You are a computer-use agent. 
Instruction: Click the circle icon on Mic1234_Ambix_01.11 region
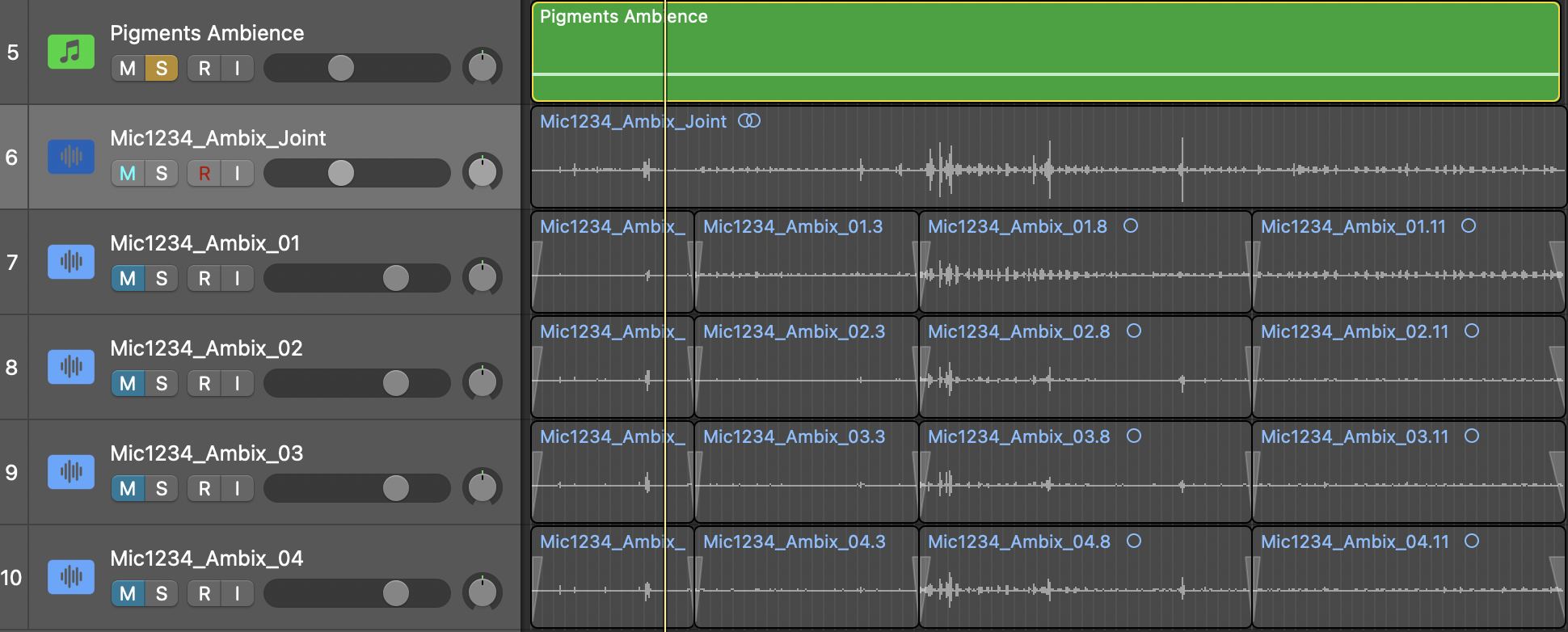1469,226
